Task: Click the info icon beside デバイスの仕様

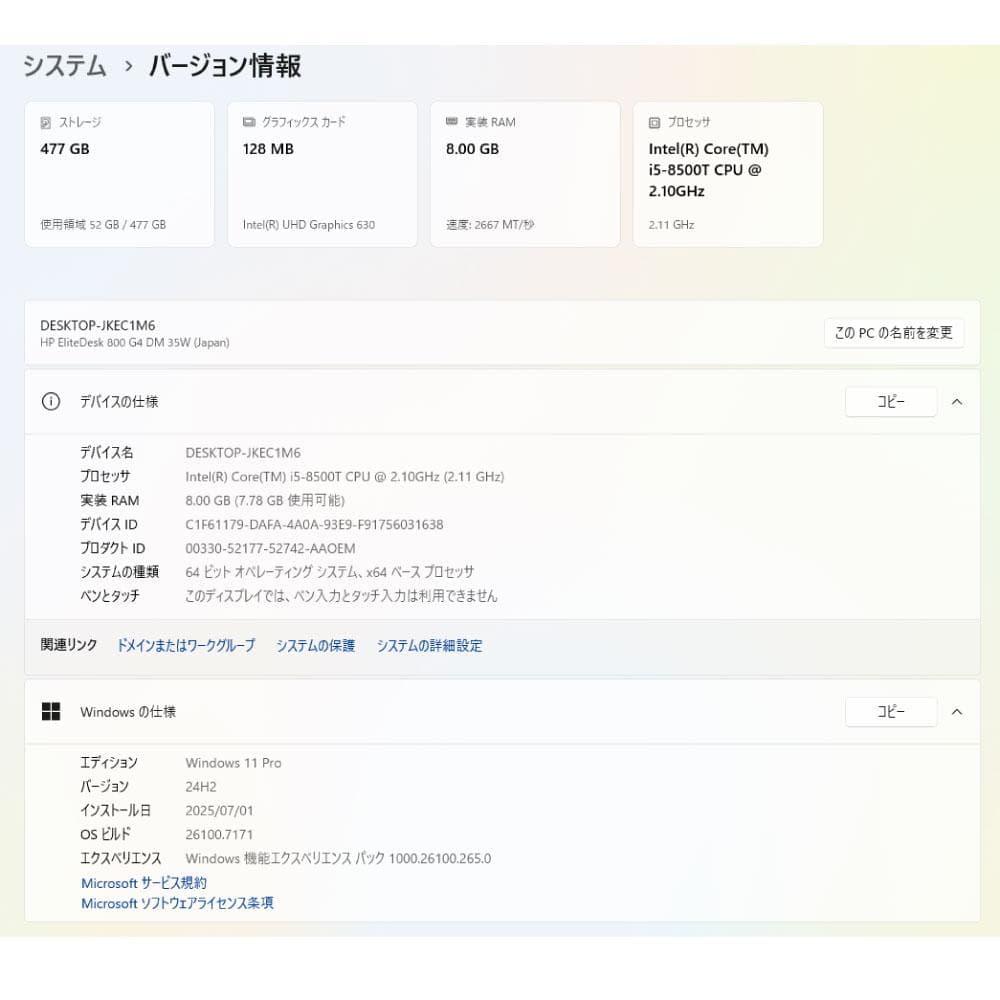Action: point(50,401)
